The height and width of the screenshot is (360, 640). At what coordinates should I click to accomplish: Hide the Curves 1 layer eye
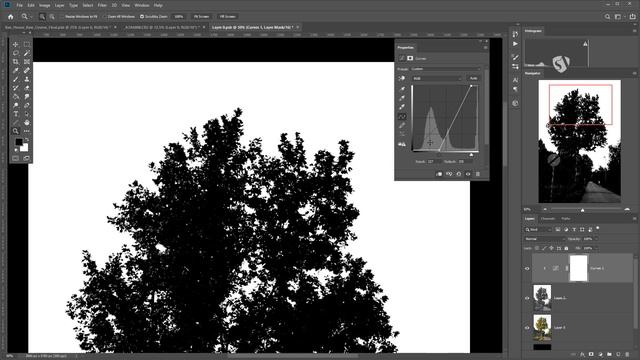(x=527, y=269)
